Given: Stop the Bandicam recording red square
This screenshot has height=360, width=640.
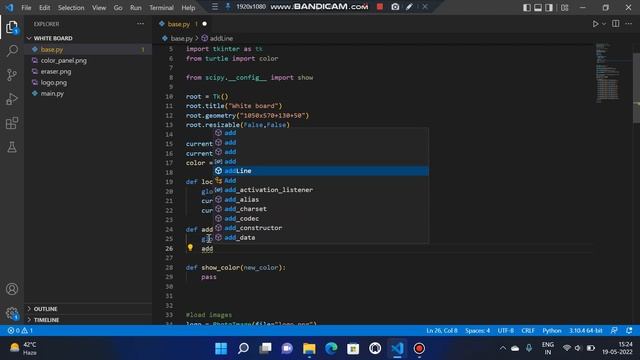Looking at the screenshot, I should [380, 7].
